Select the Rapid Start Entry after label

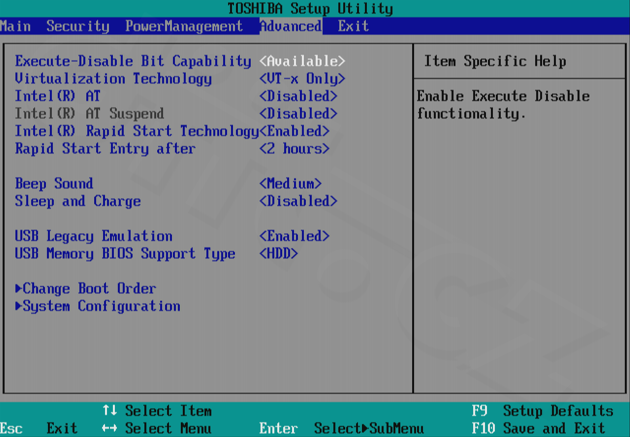coord(105,149)
